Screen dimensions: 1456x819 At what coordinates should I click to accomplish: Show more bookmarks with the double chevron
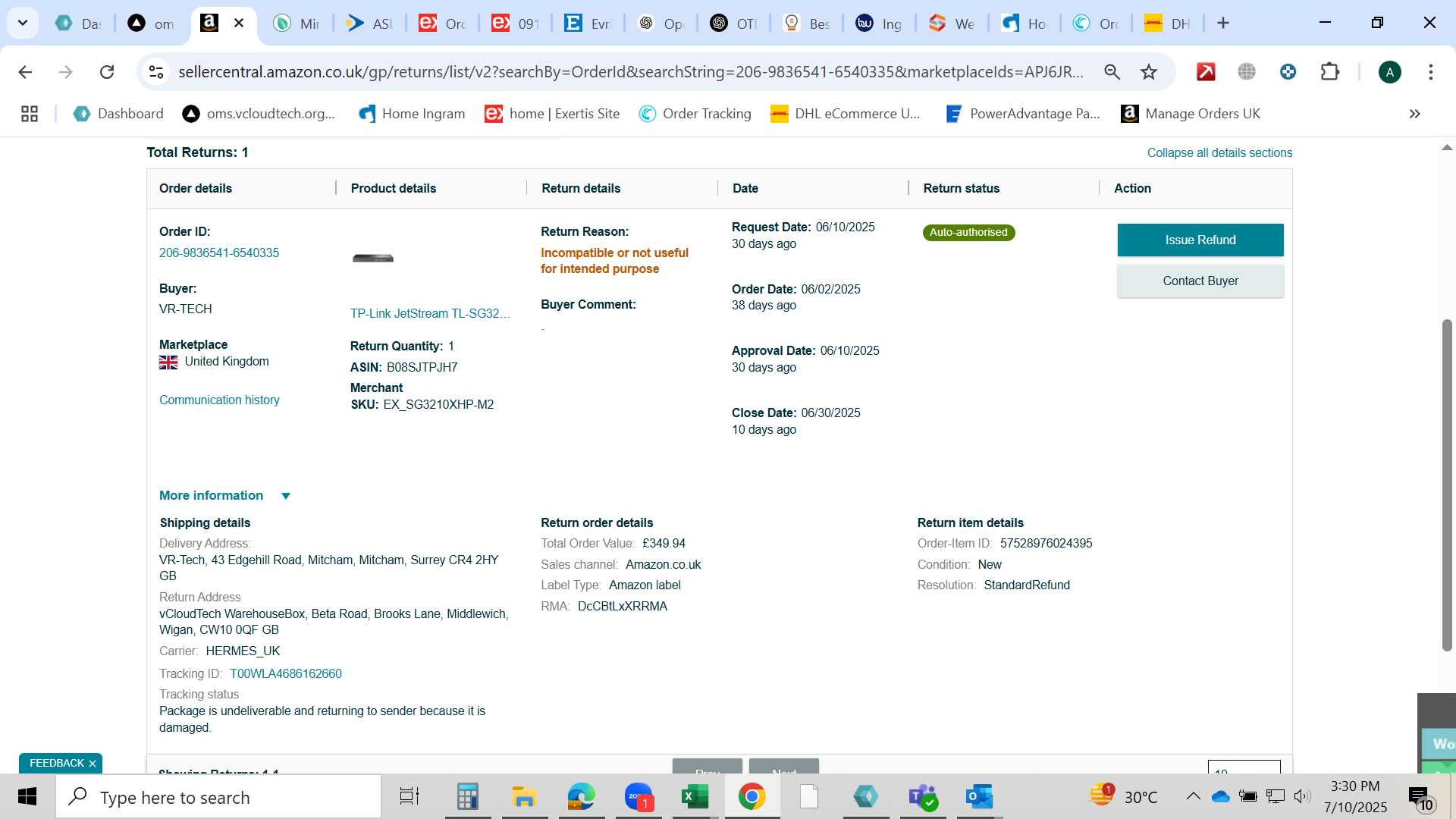(x=1414, y=114)
